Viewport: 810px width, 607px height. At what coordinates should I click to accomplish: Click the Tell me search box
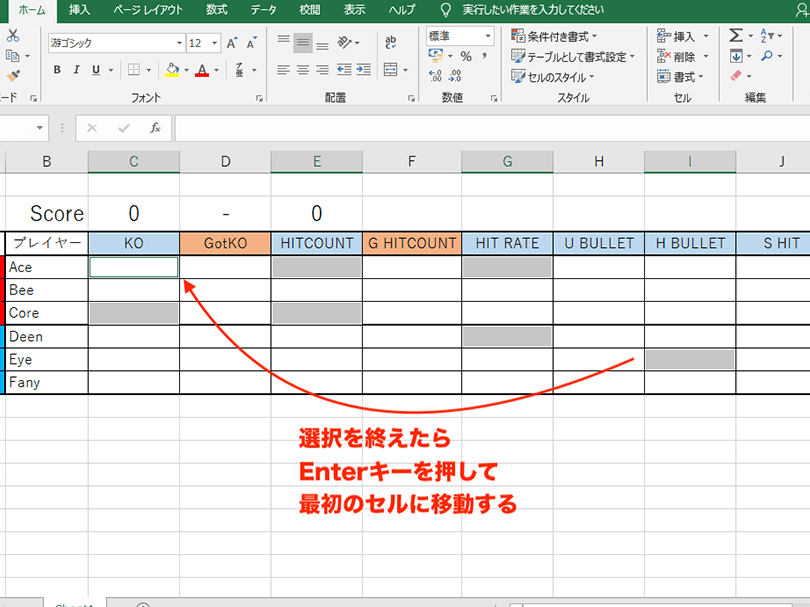533,10
